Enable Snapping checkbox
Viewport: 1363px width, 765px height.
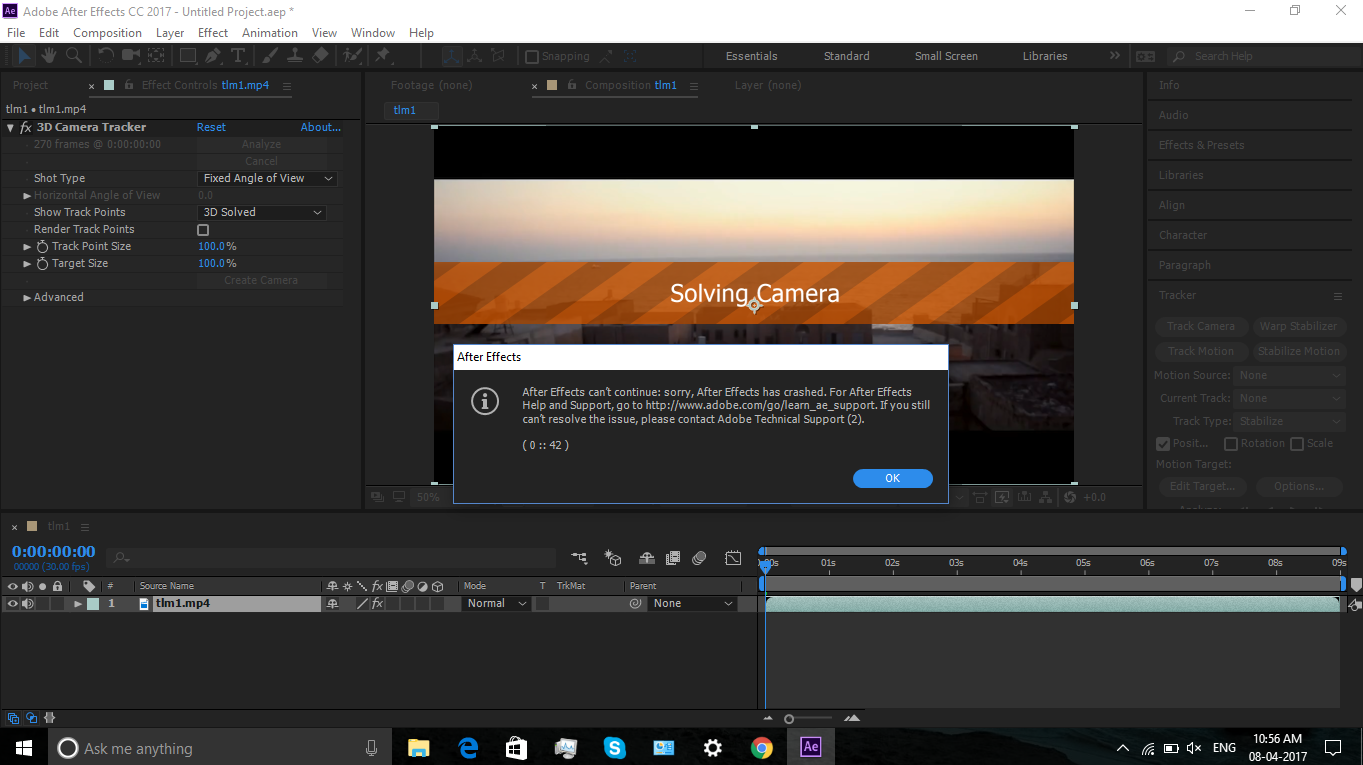coord(532,57)
